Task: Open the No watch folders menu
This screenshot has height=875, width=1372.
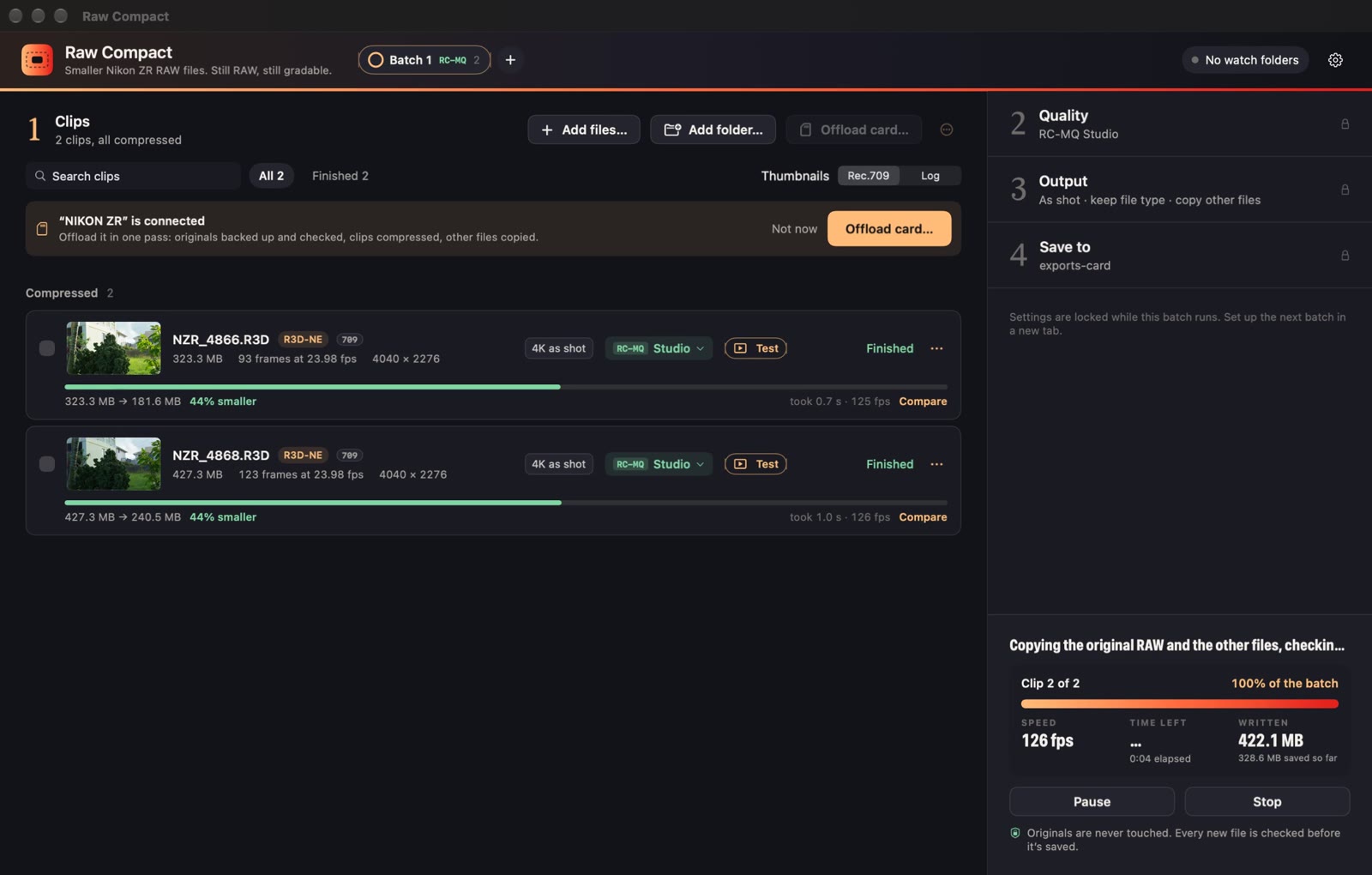Action: 1245,60
